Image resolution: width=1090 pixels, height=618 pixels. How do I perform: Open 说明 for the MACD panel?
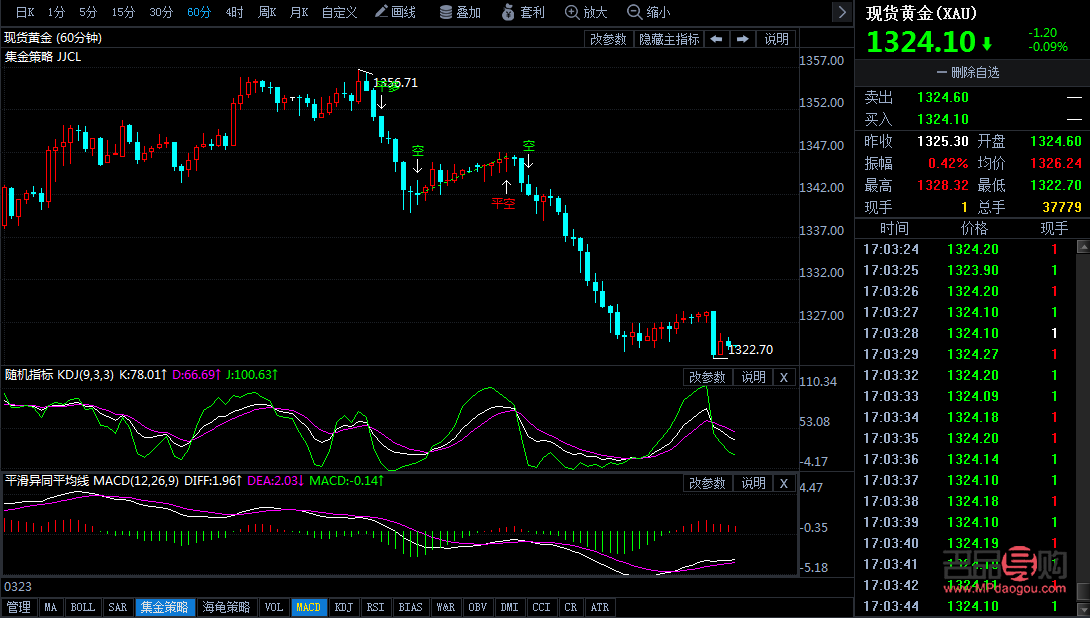point(753,483)
